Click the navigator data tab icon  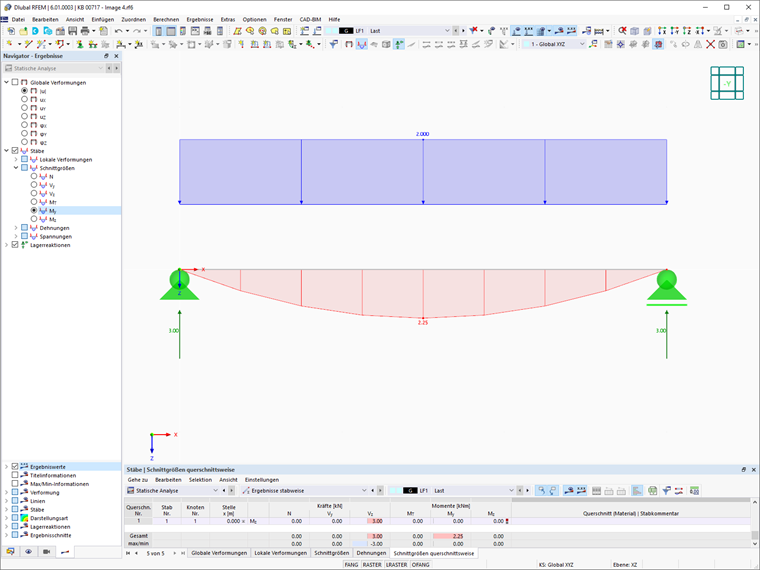10,552
